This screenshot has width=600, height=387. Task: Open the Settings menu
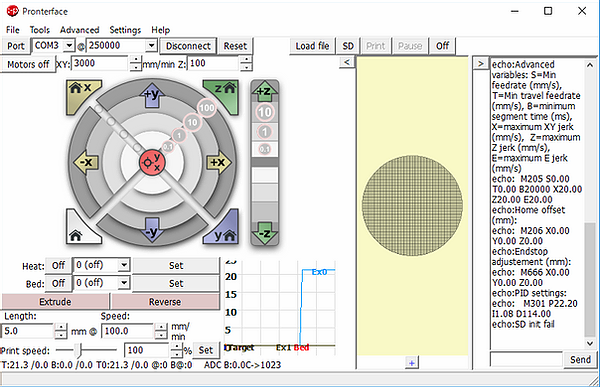pos(125,30)
